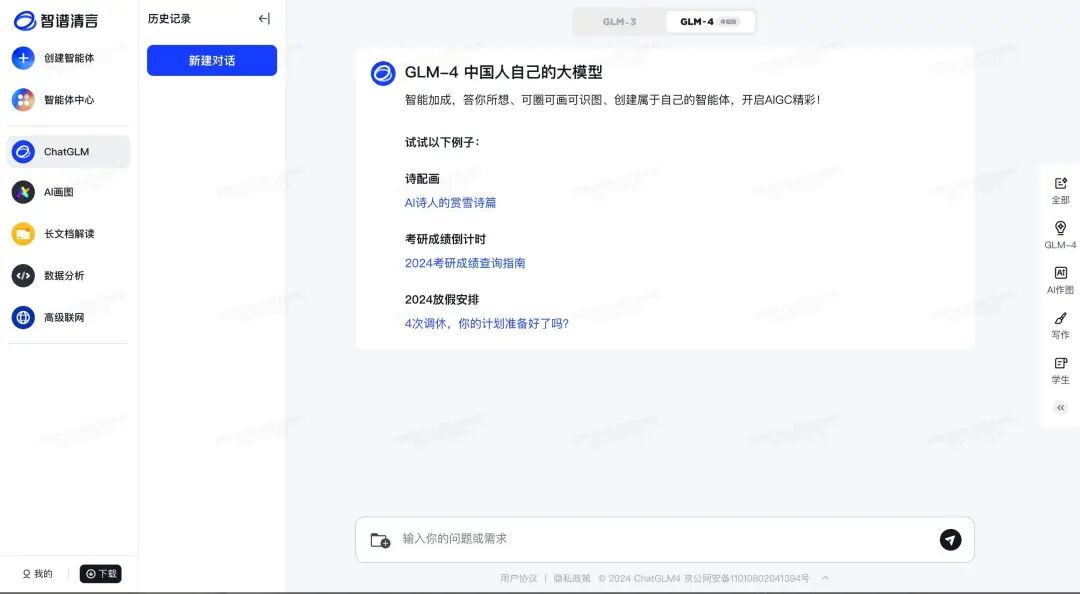1080x594 pixels.
Task: Select 学生 in the right panel
Action: [1061, 371]
